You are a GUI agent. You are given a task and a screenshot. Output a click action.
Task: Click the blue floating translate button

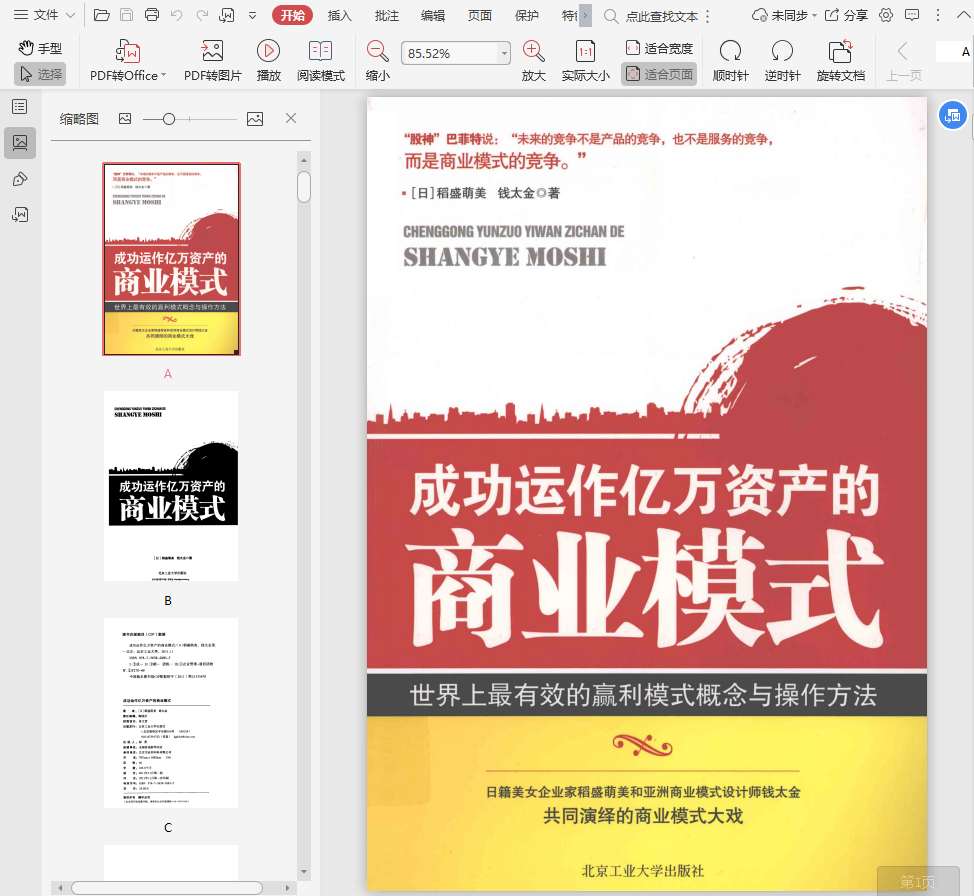[x=952, y=116]
